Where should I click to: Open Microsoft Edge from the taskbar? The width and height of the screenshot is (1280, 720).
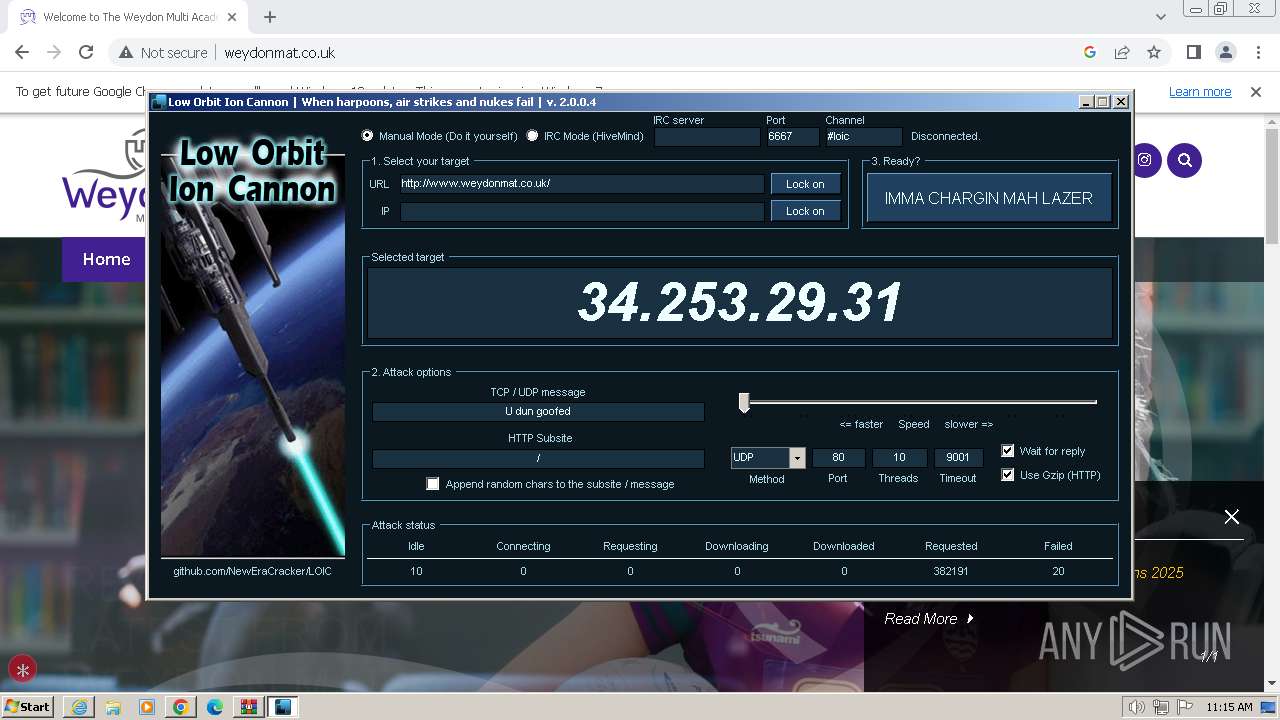tap(215, 707)
